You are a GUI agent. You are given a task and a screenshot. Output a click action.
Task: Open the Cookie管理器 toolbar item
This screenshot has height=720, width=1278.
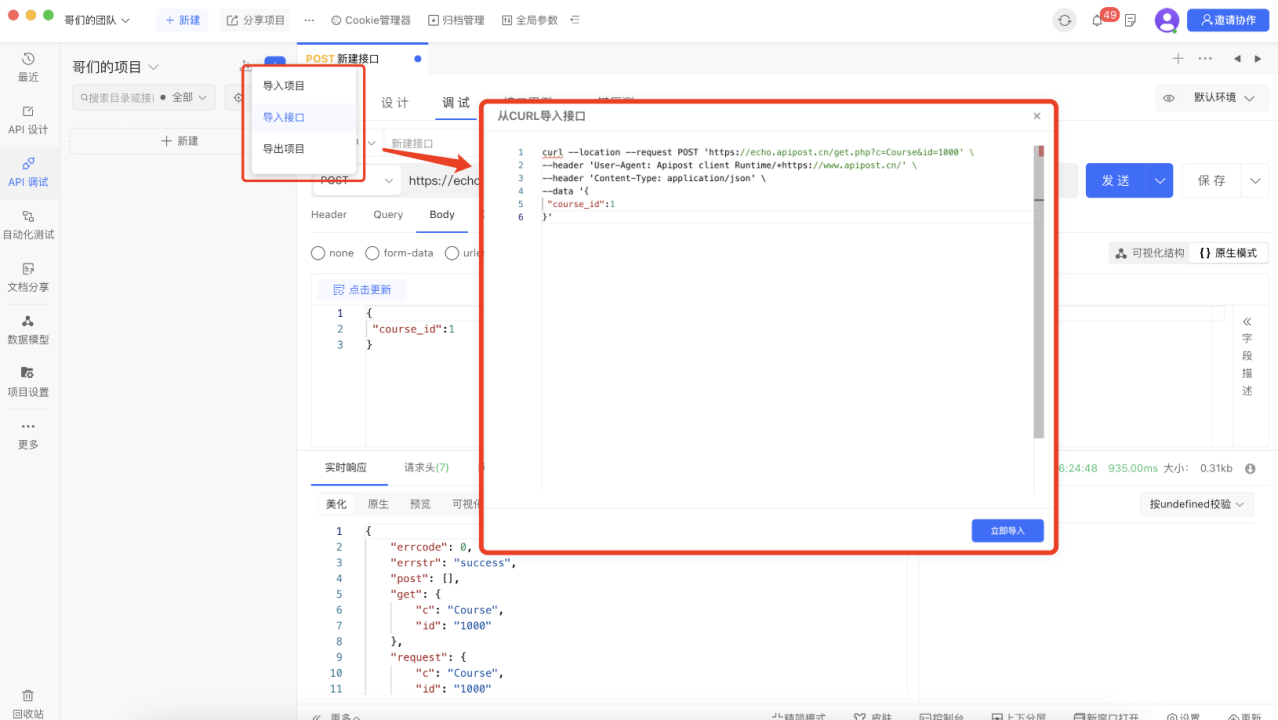[x=371, y=20]
